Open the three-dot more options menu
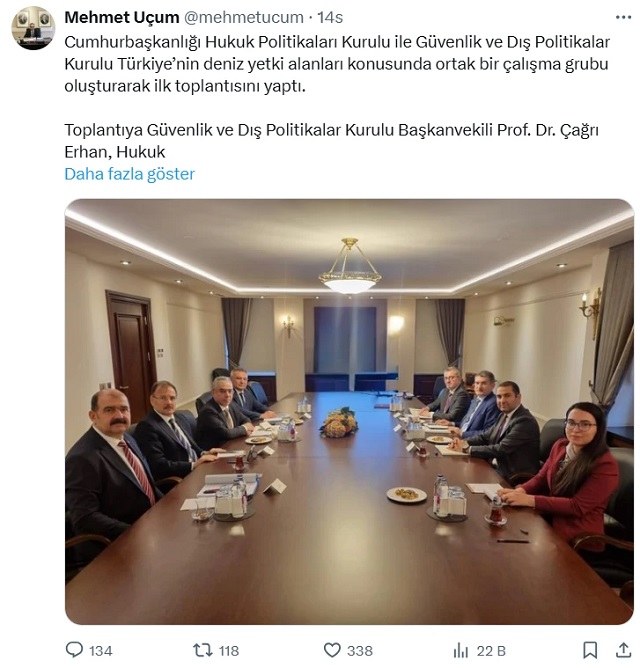640x668 pixels. (623, 17)
